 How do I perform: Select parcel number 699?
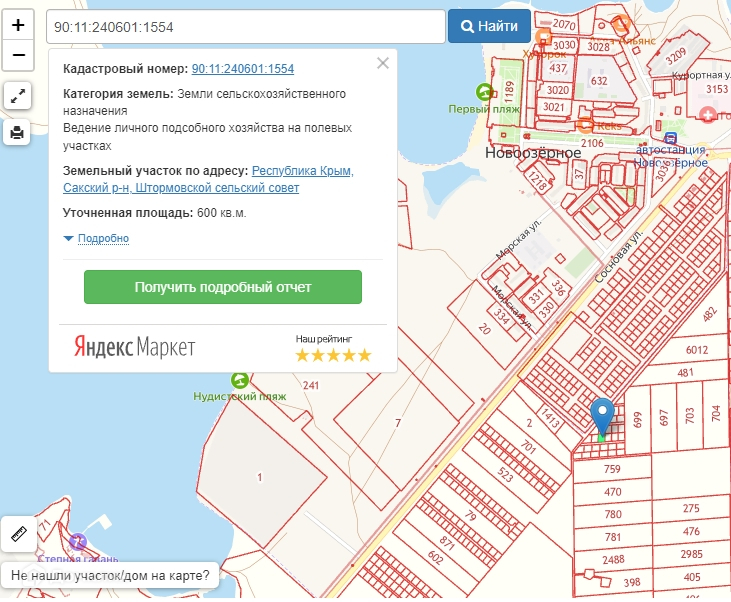coord(637,420)
